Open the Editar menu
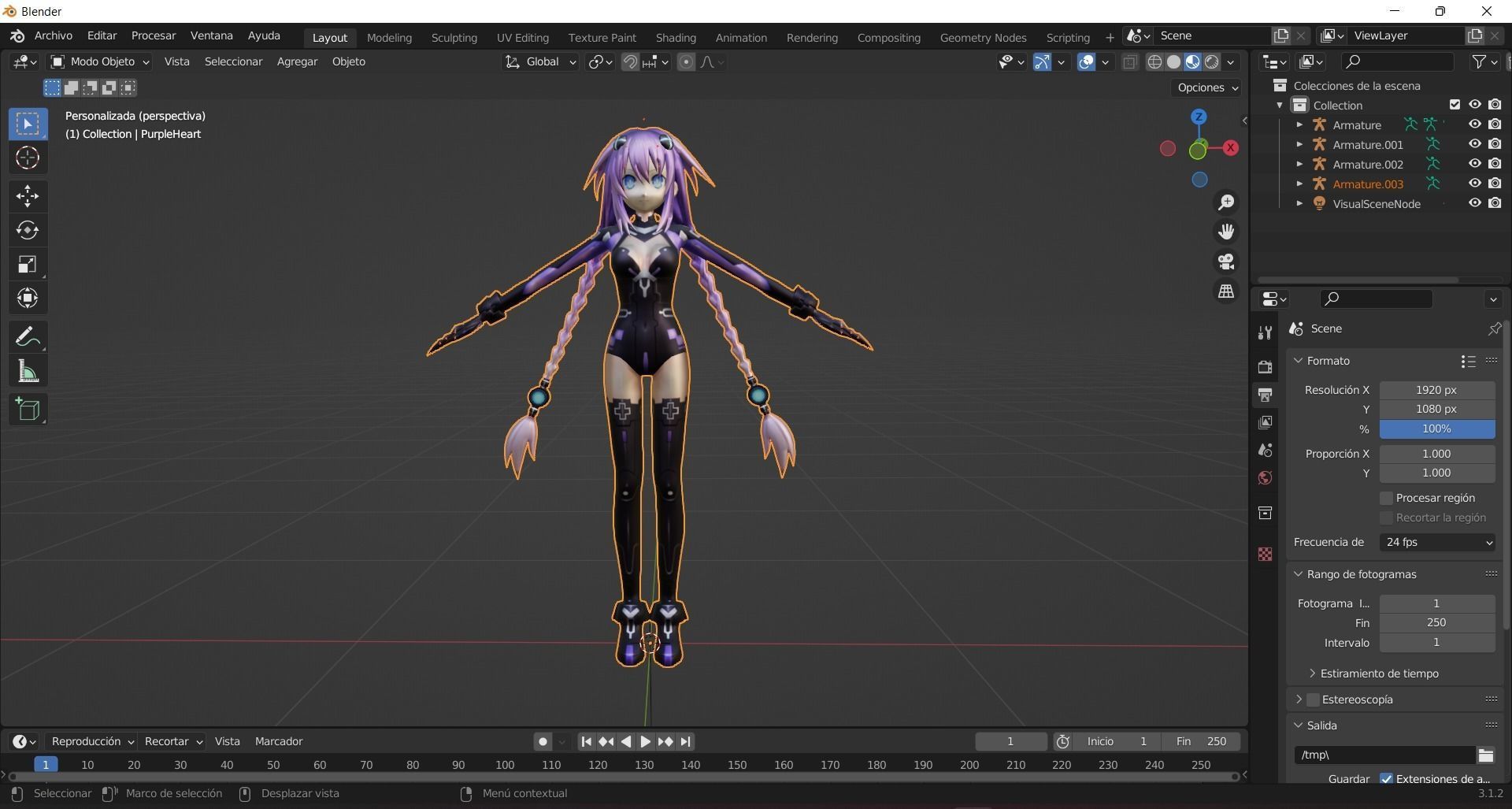 (x=102, y=35)
